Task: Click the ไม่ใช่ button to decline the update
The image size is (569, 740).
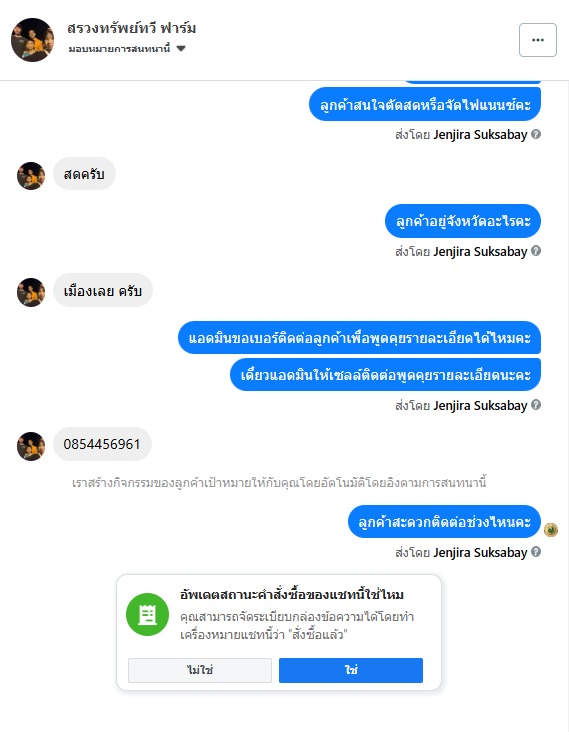Action: point(200,670)
